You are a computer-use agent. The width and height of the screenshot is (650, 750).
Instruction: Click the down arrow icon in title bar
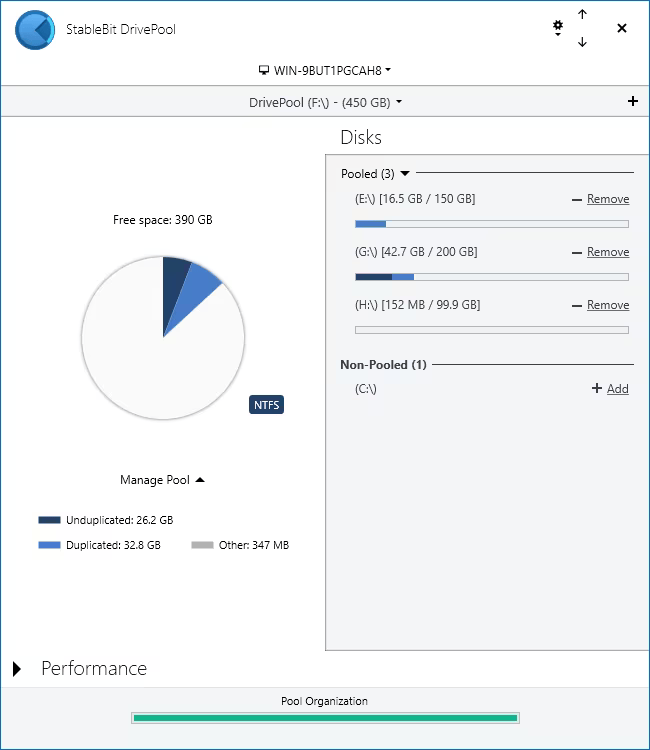click(x=582, y=42)
